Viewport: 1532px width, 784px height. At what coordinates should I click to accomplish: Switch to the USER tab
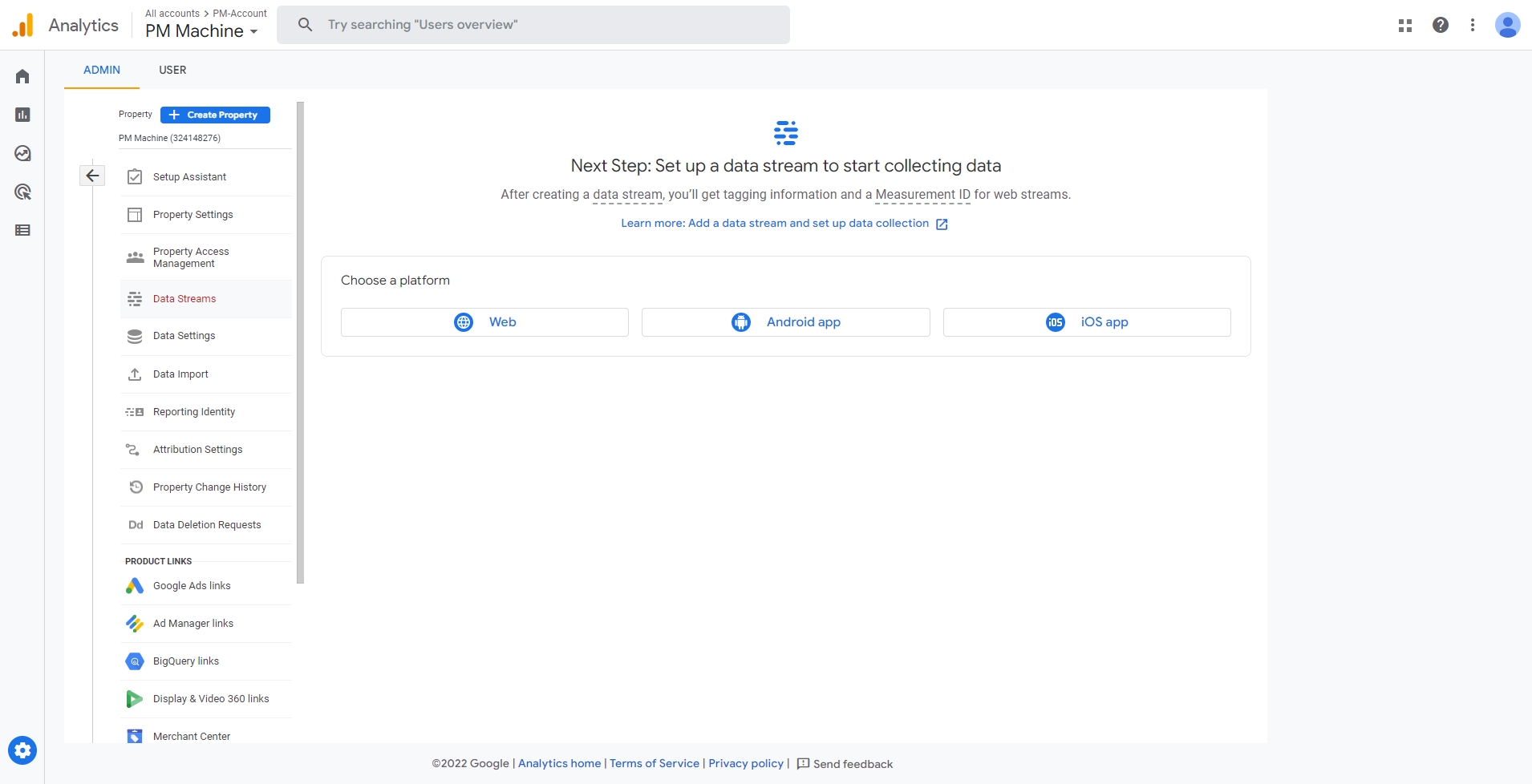click(x=172, y=70)
